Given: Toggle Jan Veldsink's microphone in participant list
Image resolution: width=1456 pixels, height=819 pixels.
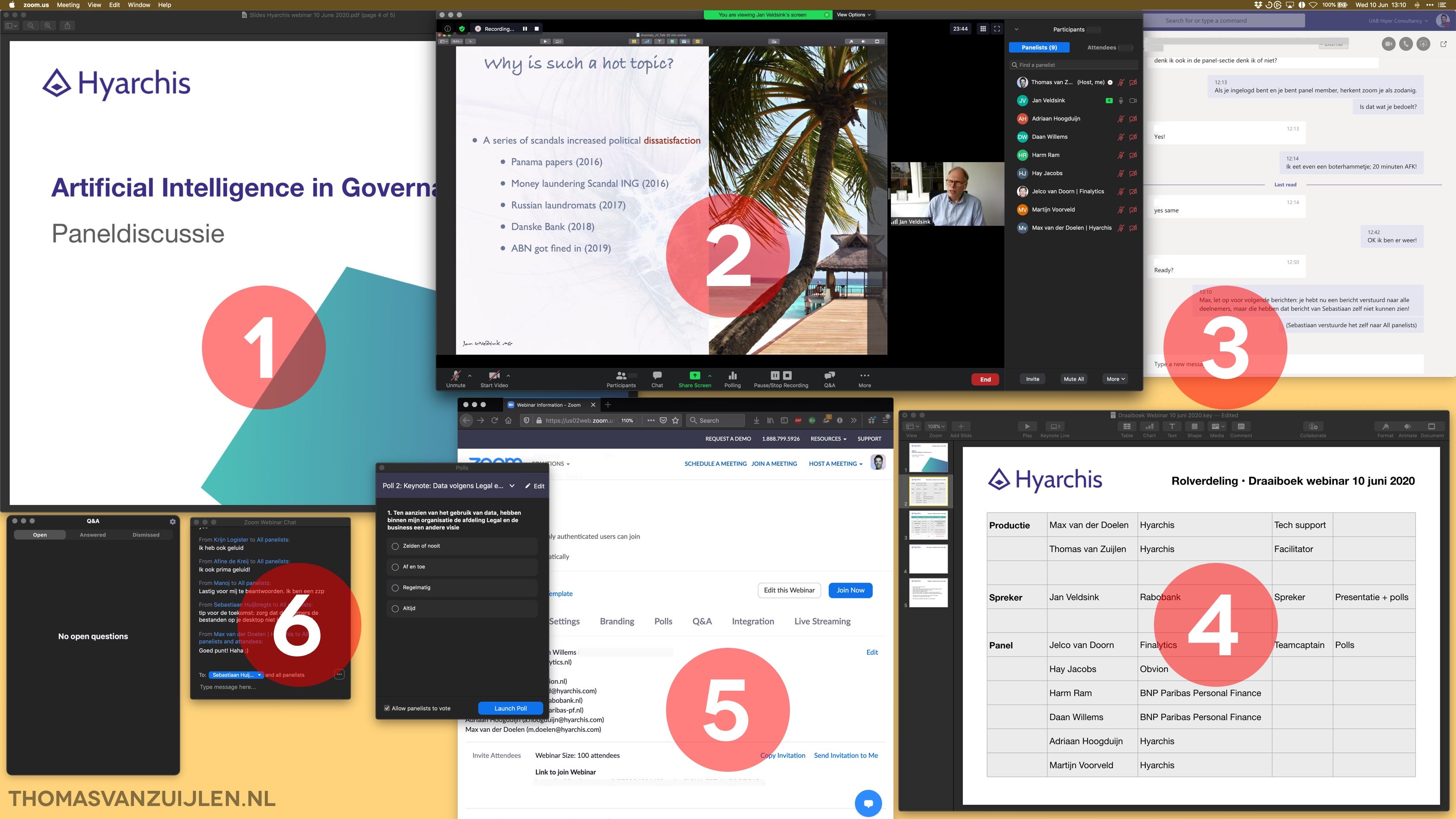Looking at the screenshot, I should 1120,101.
